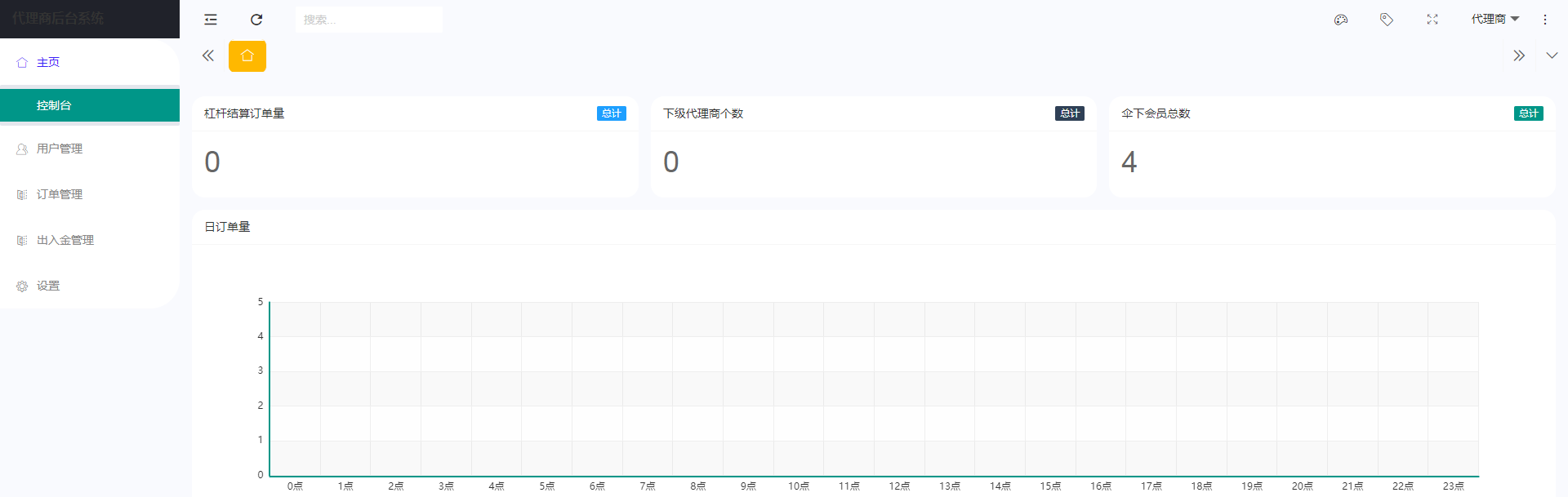1568x497 pixels.
Task: Click the tag icon in the header
Action: [x=1387, y=20]
